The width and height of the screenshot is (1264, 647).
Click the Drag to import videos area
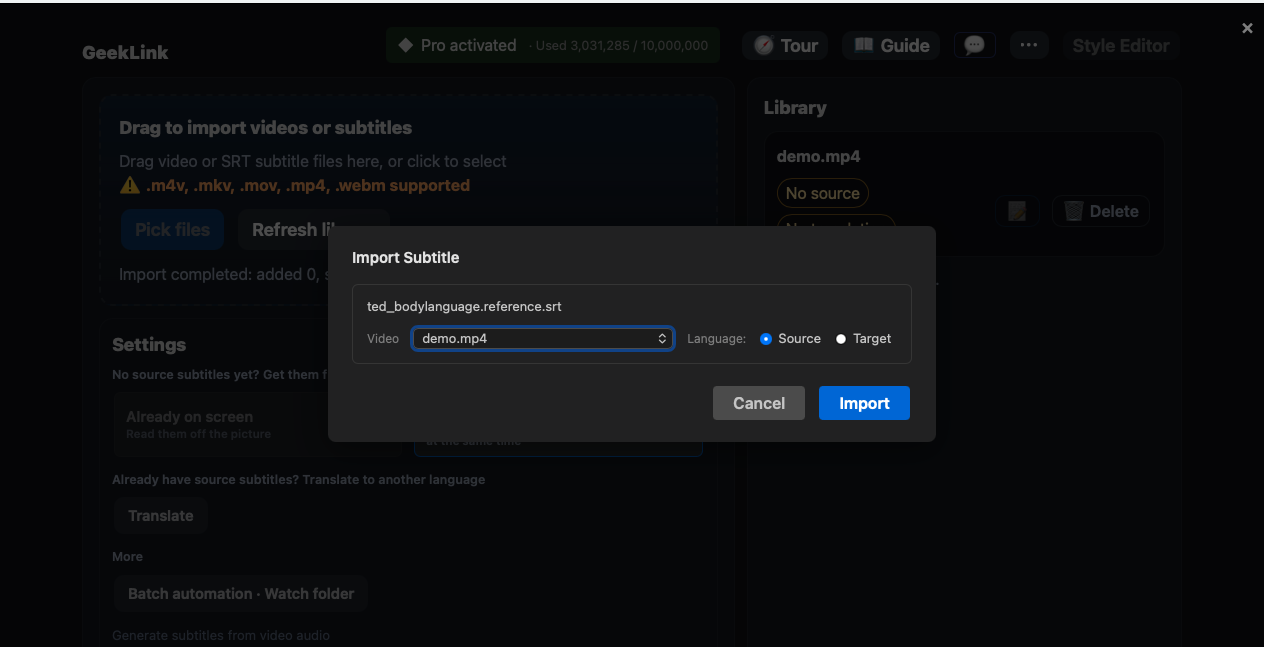pyautogui.click(x=408, y=200)
